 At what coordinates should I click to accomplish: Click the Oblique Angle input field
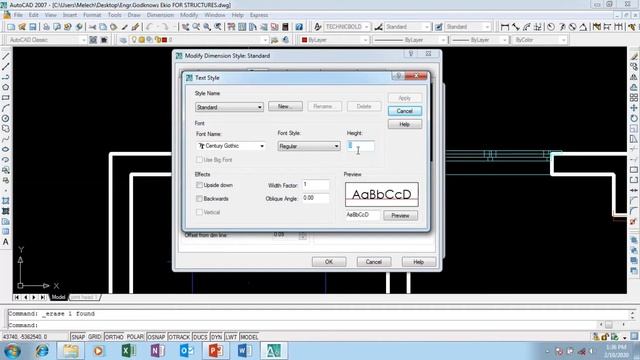pyautogui.click(x=316, y=198)
